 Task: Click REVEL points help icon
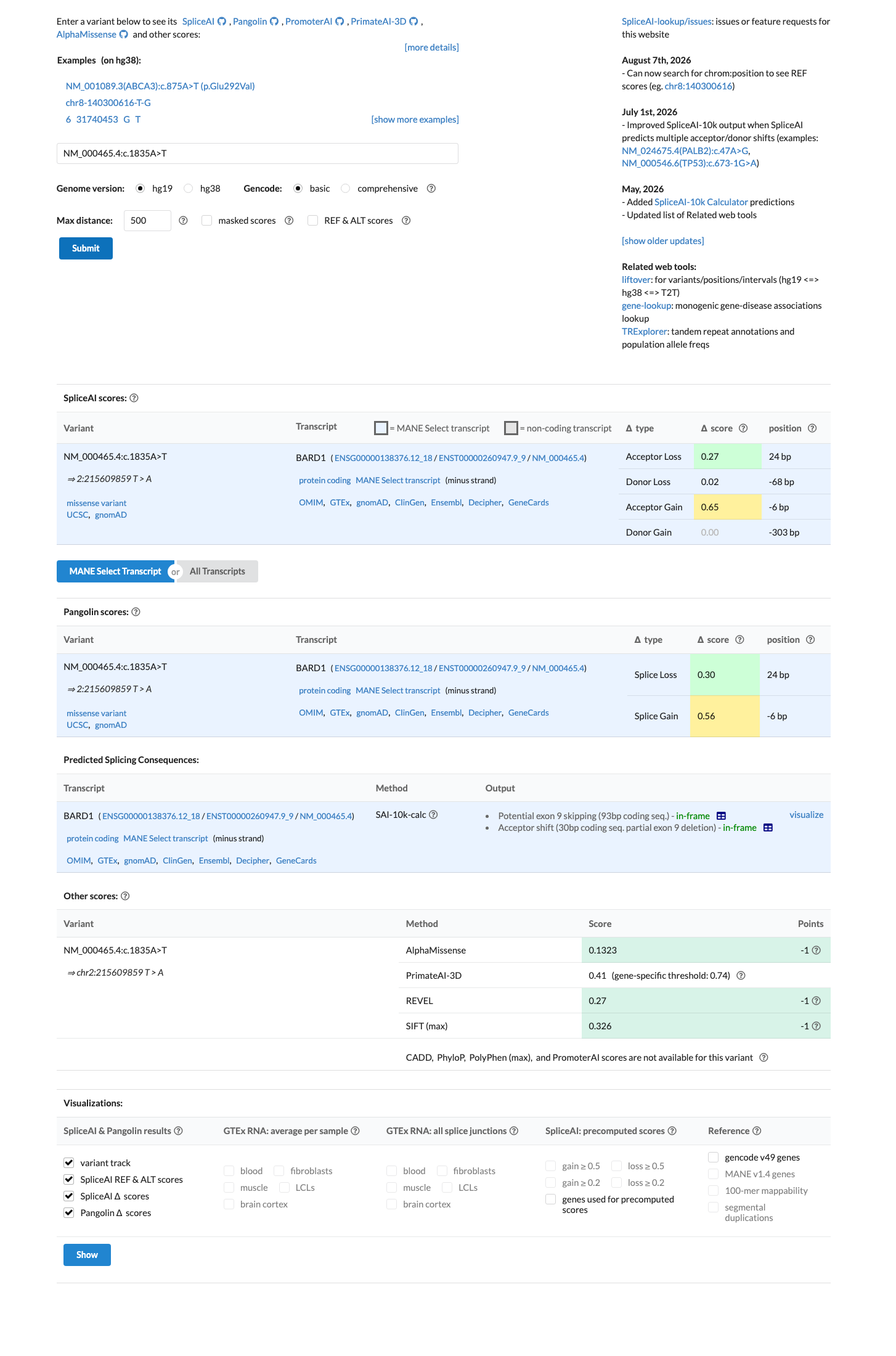point(817,1001)
